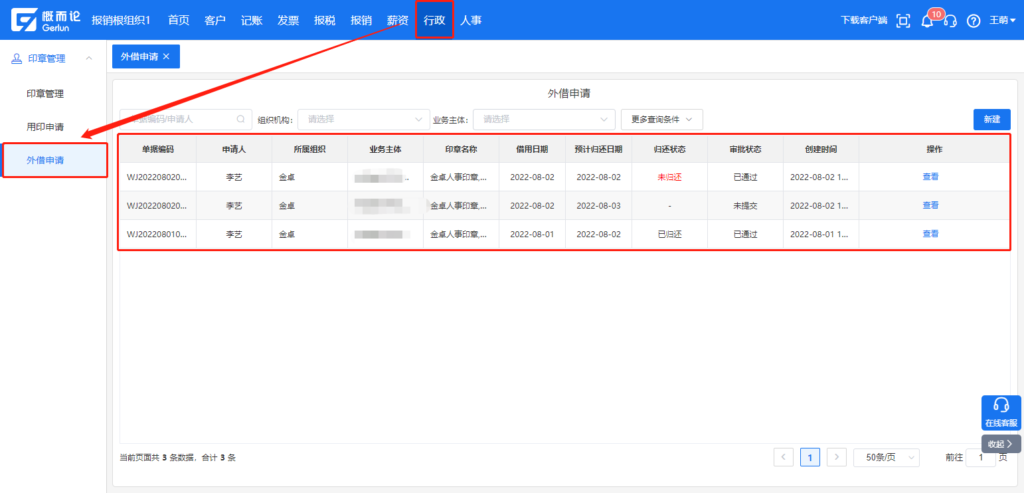Click 查看 for the 已归还 row

tap(931, 234)
